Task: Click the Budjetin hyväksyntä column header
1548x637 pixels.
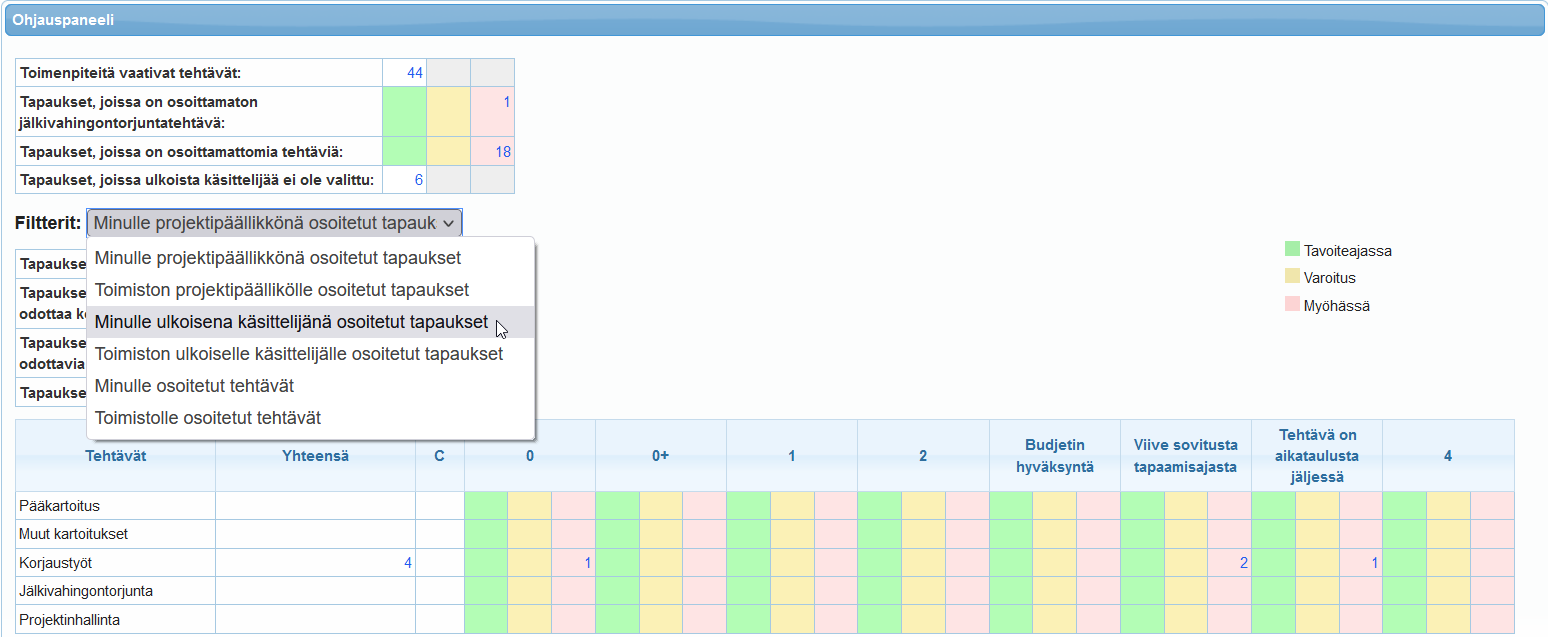Action: coord(1054,456)
